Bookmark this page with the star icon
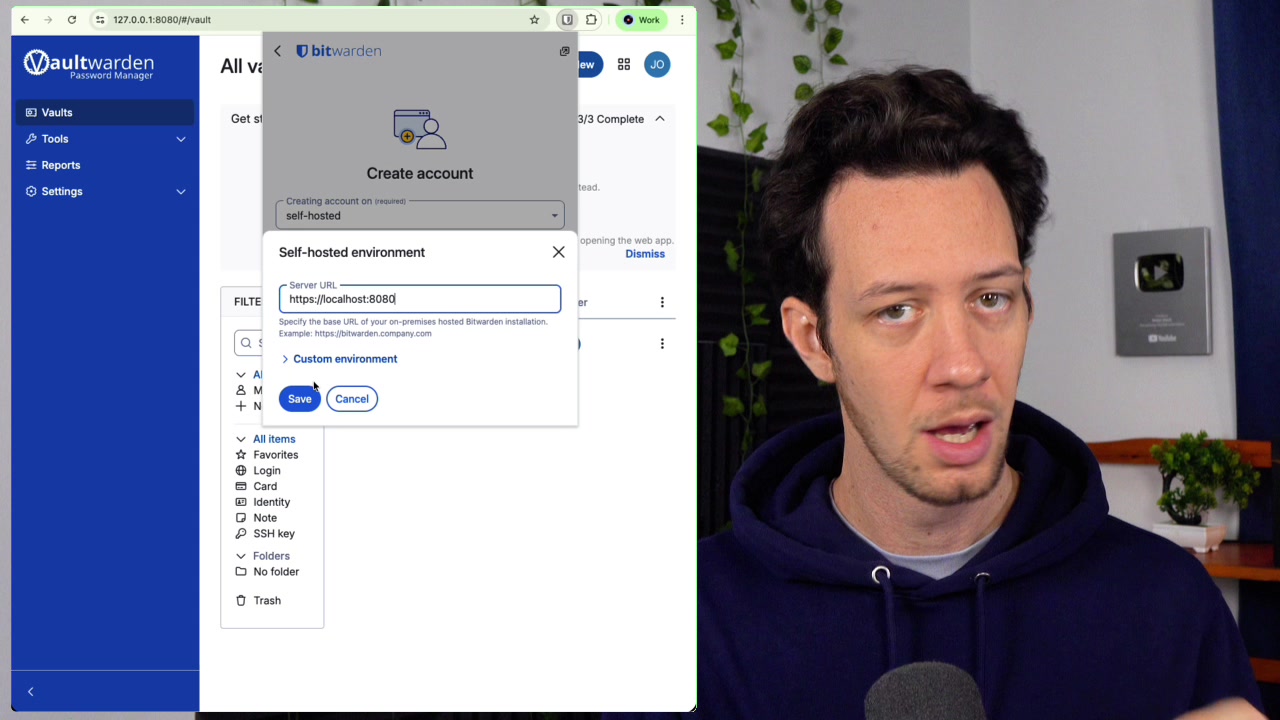Image resolution: width=1280 pixels, height=720 pixels. coord(534,20)
